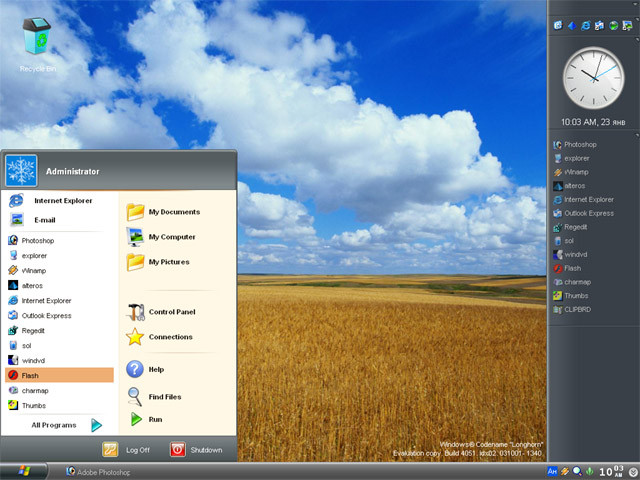640x480 pixels.
Task: Open charmap from the Start menu
Action: [x=29, y=391]
